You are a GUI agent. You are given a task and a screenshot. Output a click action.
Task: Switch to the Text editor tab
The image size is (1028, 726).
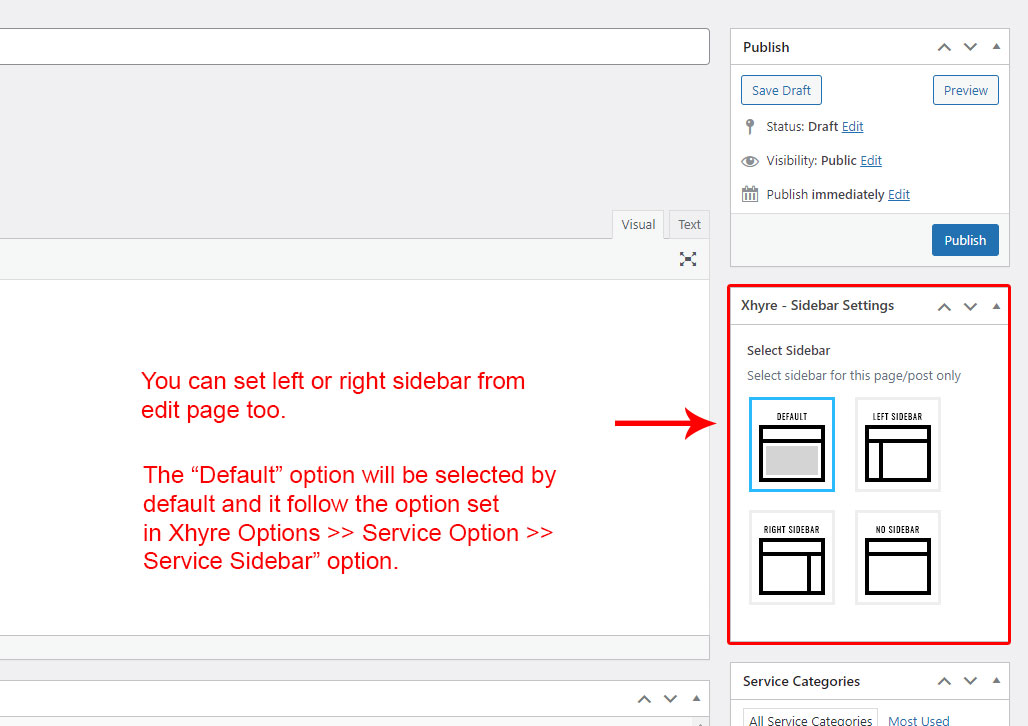[x=689, y=225]
